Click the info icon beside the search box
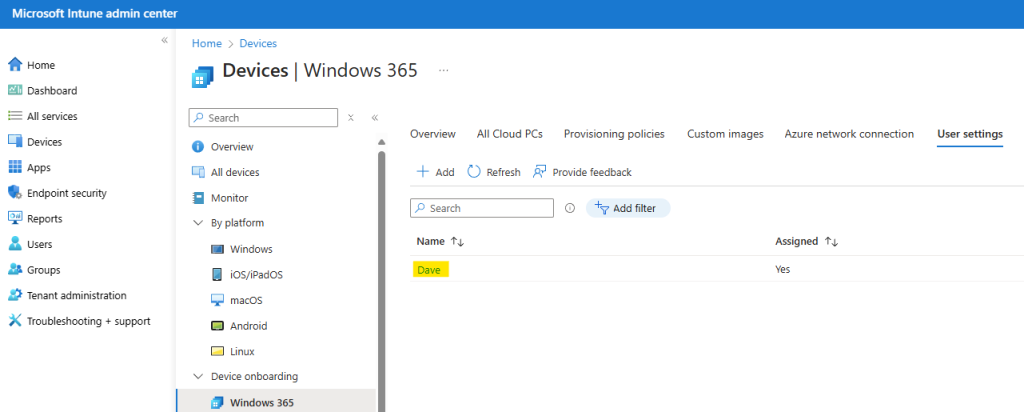Screen dimensions: 1024x412 tap(569, 208)
